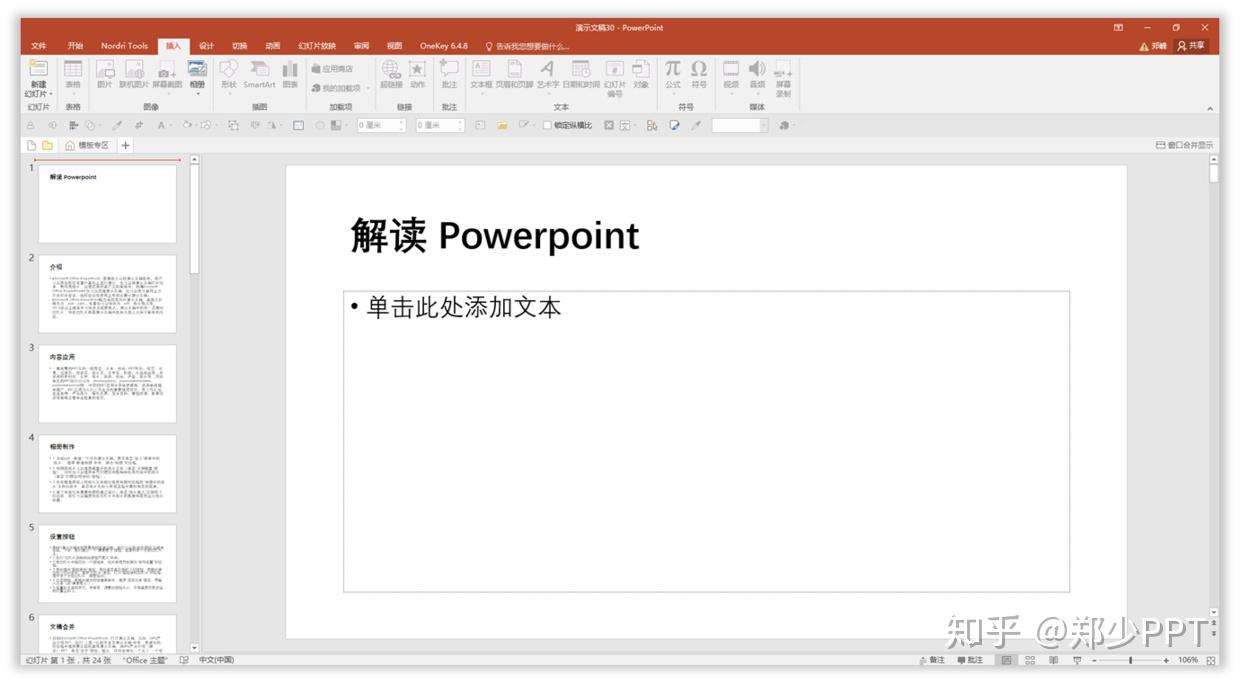Viewport: 1240px width, 683px height.
Task: Open the ribbon display options button
Action: 1118,28
